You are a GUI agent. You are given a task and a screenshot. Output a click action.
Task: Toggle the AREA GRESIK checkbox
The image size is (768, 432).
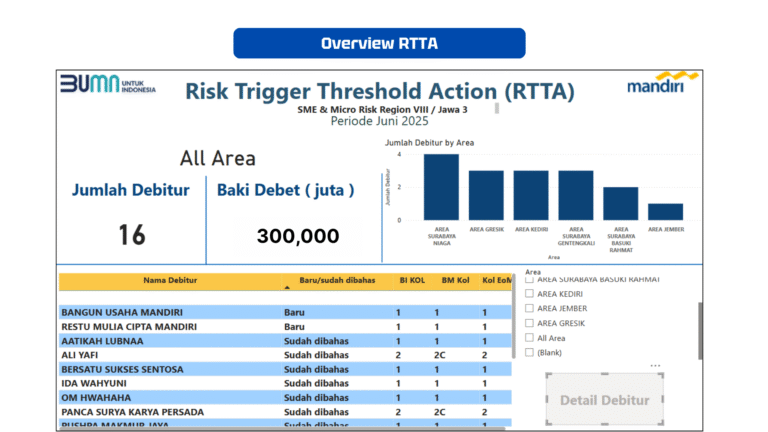(x=530, y=323)
